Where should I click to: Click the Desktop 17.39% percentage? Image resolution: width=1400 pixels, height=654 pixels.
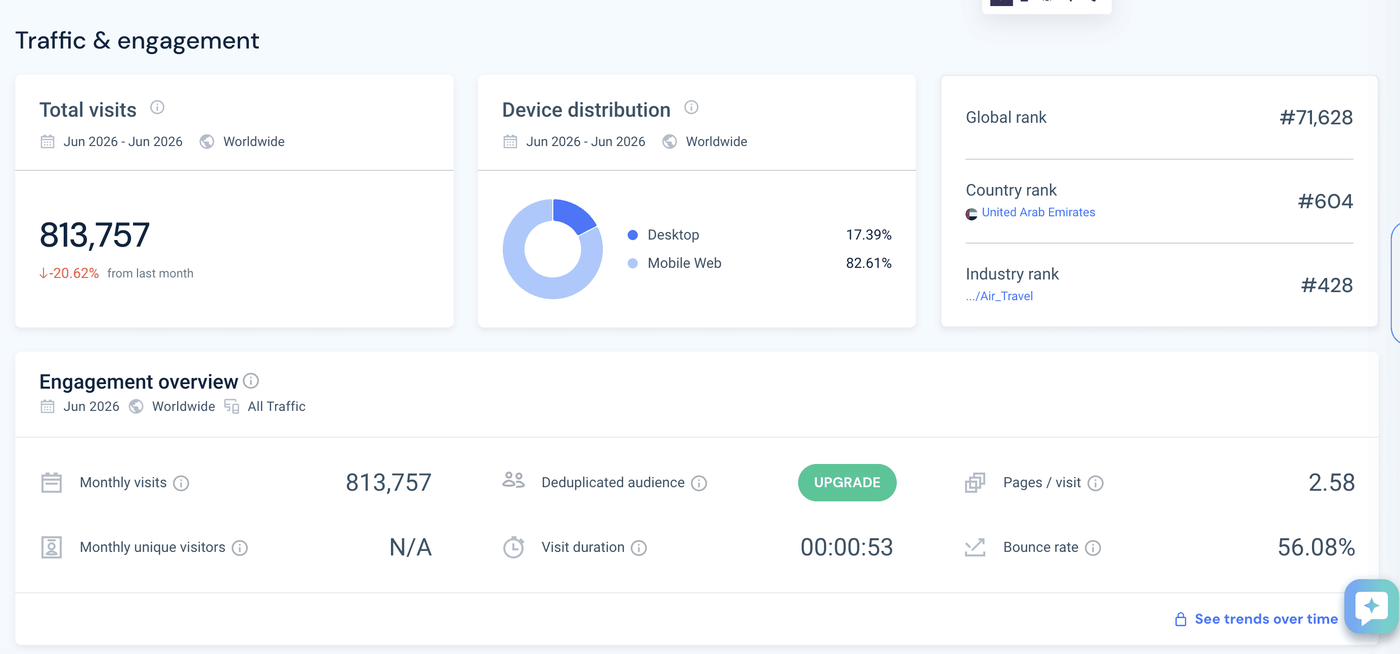pyautogui.click(x=869, y=235)
